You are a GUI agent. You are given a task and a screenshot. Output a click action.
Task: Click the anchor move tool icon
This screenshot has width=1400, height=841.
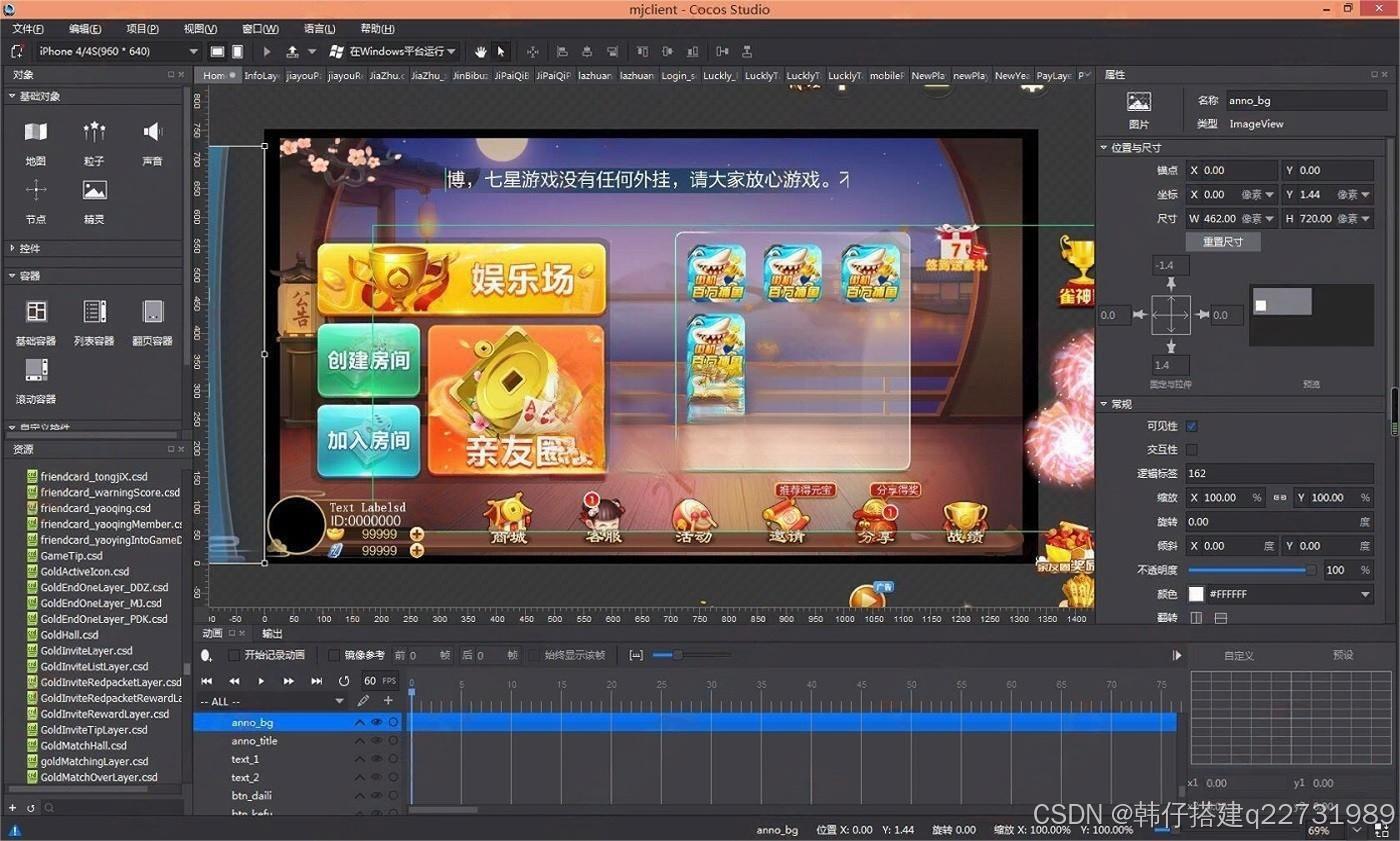tap(532, 51)
